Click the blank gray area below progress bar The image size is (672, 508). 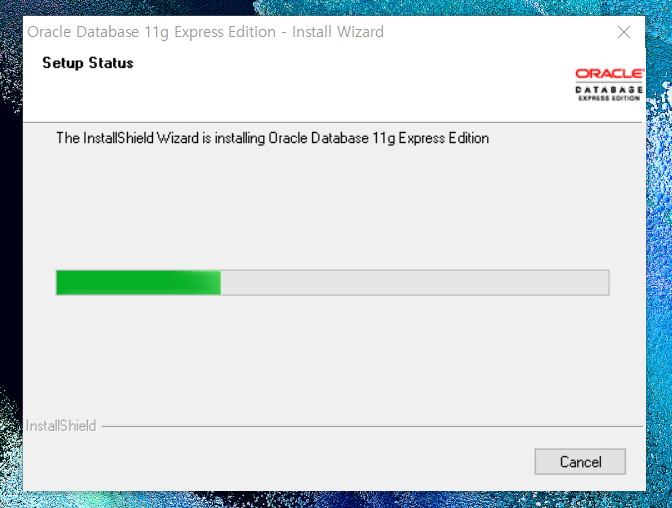(x=333, y=356)
